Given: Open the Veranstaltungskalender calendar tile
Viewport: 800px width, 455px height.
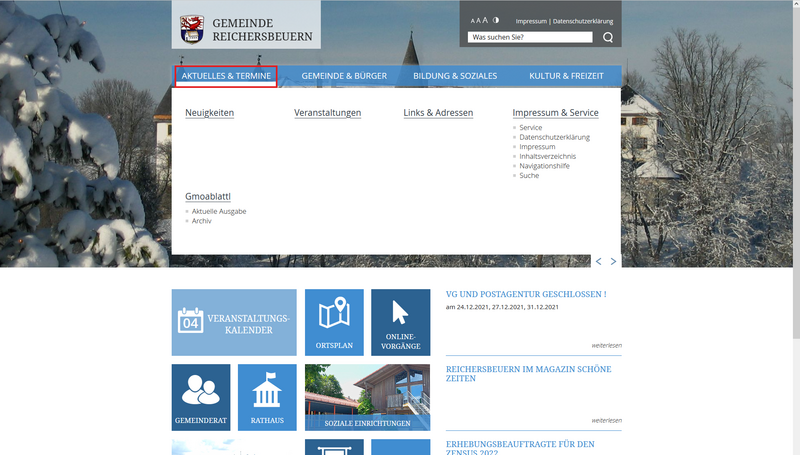Looking at the screenshot, I should [234, 322].
